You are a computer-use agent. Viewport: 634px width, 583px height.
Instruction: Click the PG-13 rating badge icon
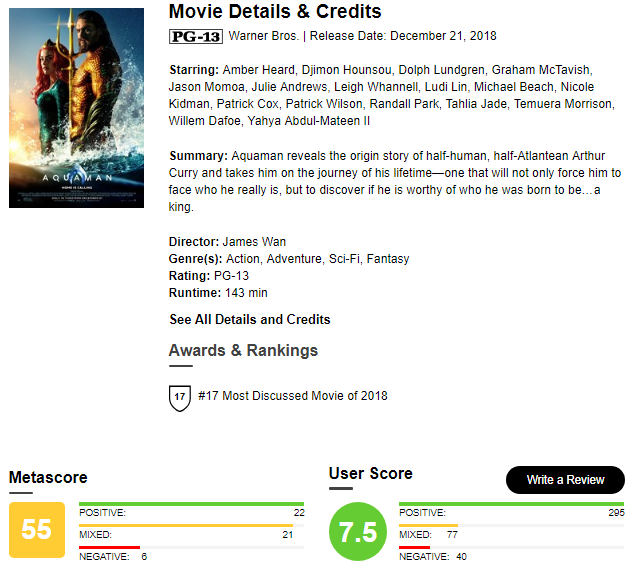point(196,36)
